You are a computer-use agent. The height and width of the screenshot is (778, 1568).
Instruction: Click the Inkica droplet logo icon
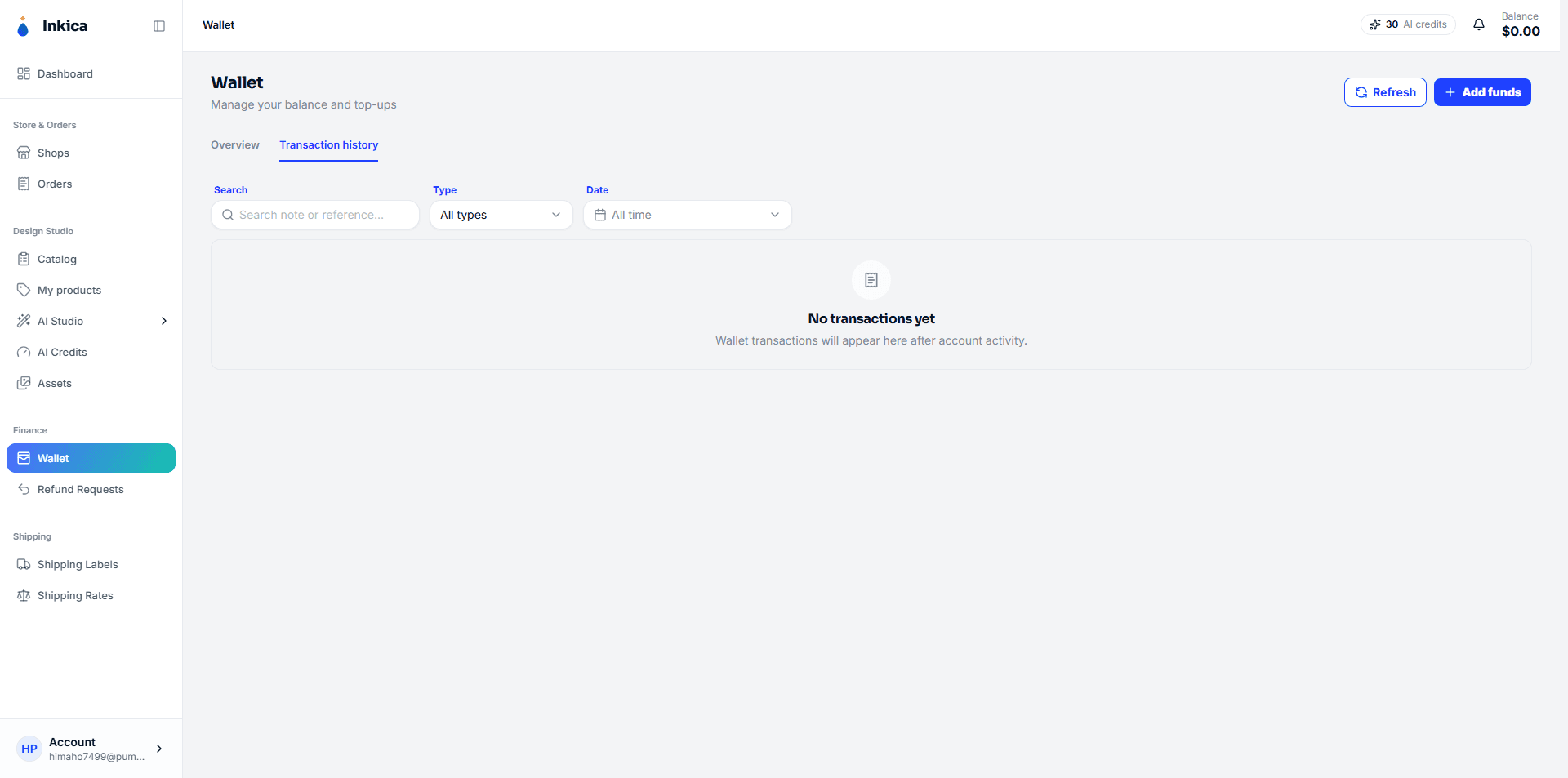point(23,26)
